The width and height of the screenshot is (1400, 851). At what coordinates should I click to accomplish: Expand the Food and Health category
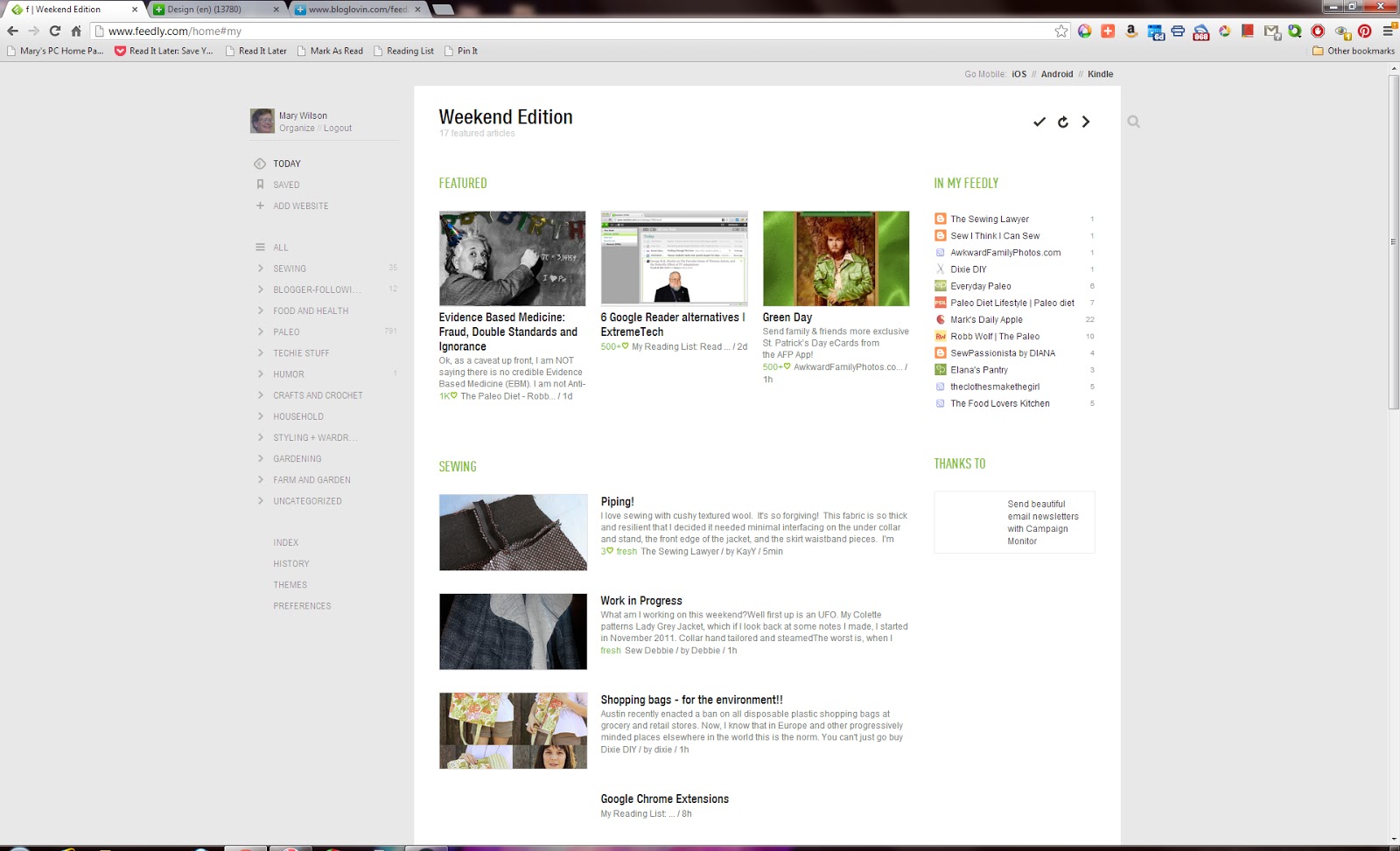click(260, 310)
